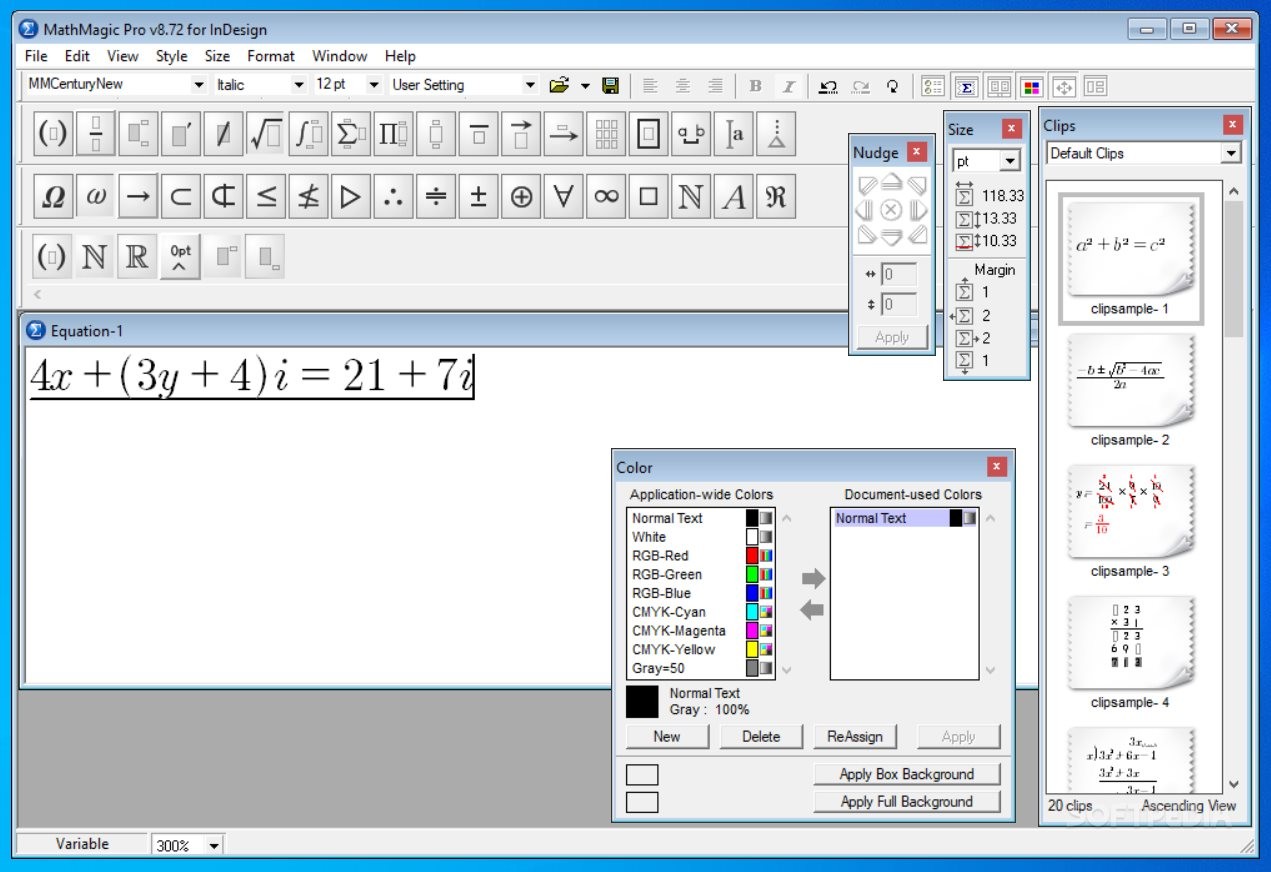Screen dimensions: 1271x872
Task: Click the Delete color button
Action: 761,736
